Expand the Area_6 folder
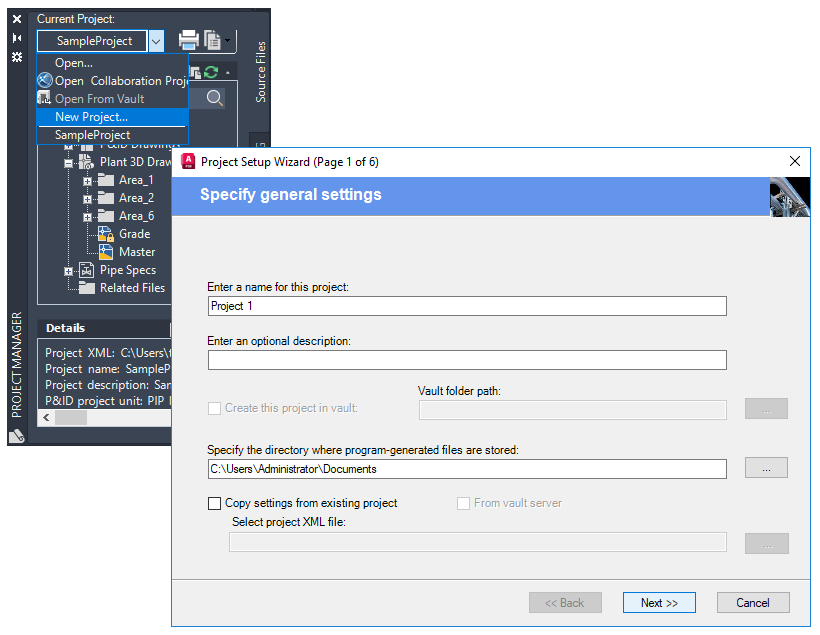This screenshot has width=820, height=635. pyautogui.click(x=87, y=217)
